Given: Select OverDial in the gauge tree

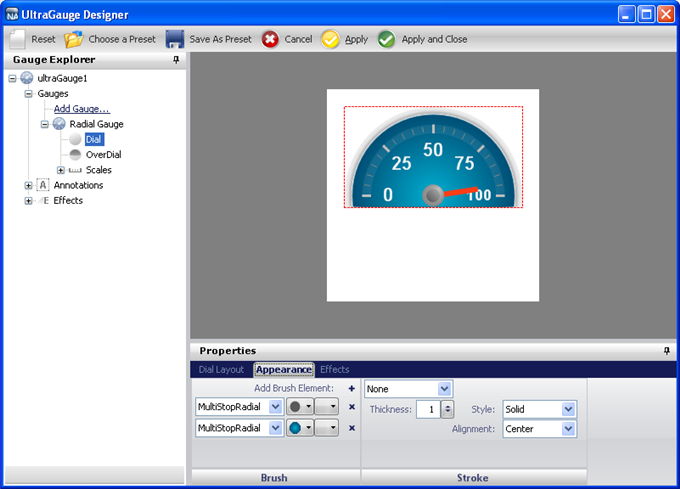Looking at the screenshot, I should [103, 155].
